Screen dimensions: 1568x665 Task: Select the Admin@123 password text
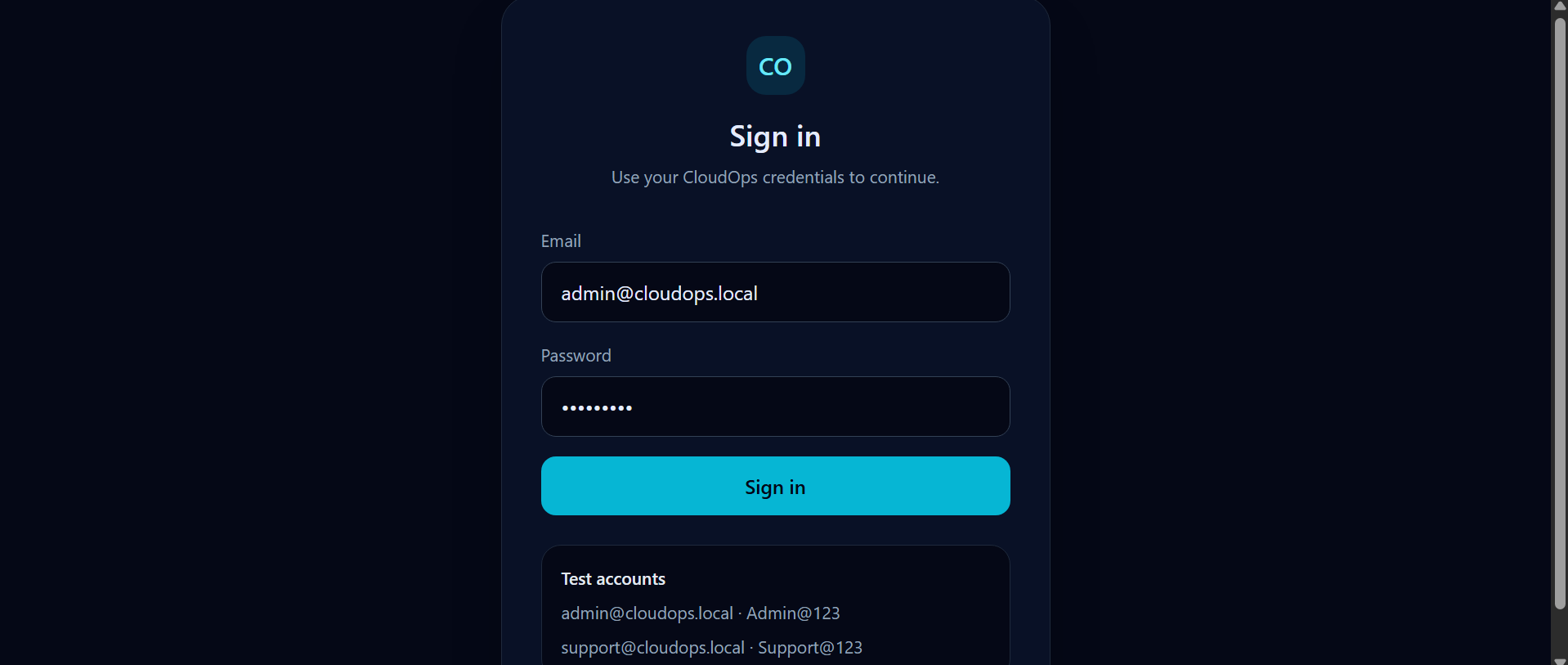tap(793, 613)
